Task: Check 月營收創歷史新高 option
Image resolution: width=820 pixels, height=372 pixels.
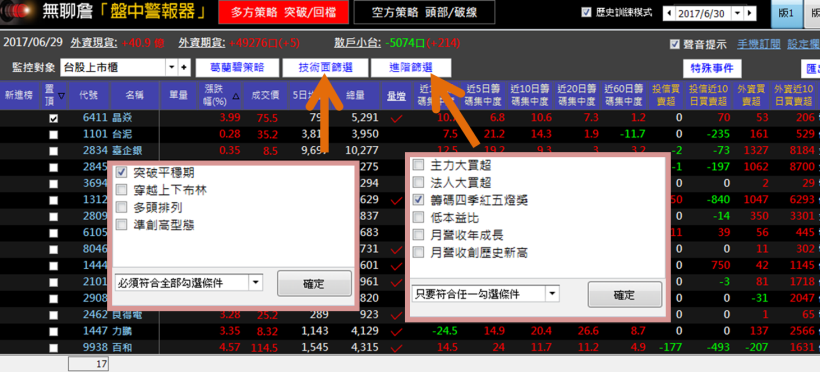Action: [x=418, y=252]
